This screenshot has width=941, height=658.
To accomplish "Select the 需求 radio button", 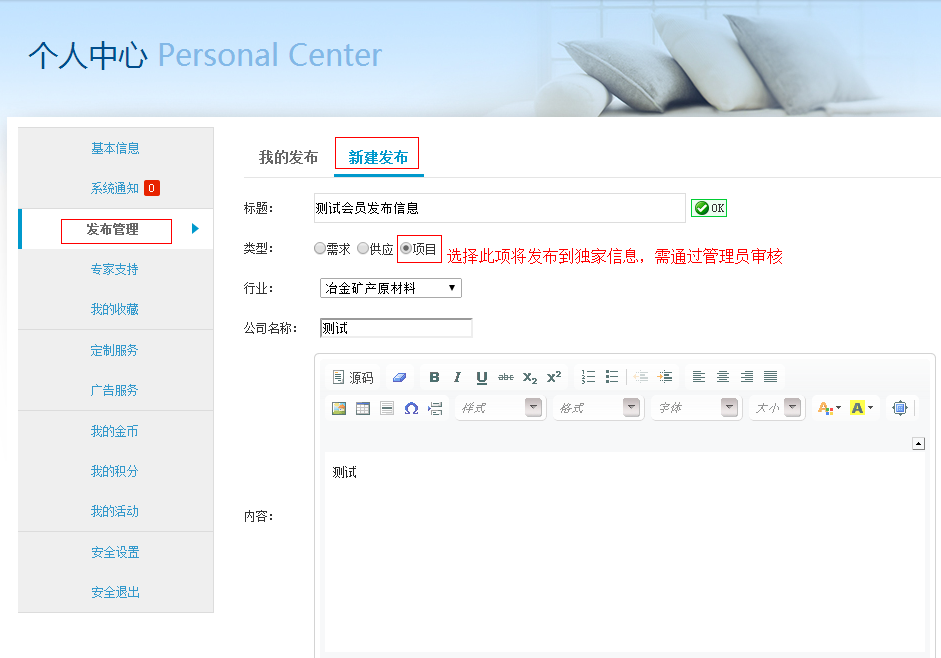I will (320, 248).
